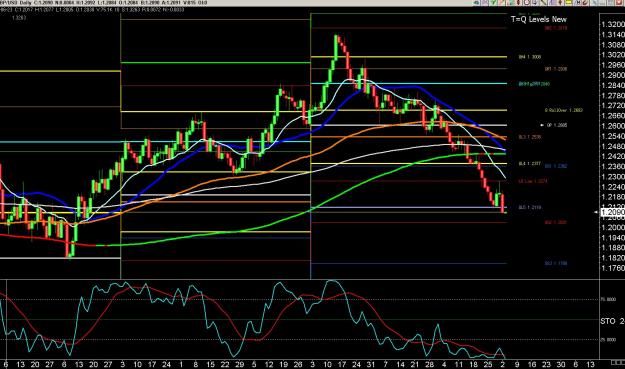Click the 'DP 1.2605' pivot level label
This screenshot has width=625, height=369.
pyautogui.click(x=557, y=125)
